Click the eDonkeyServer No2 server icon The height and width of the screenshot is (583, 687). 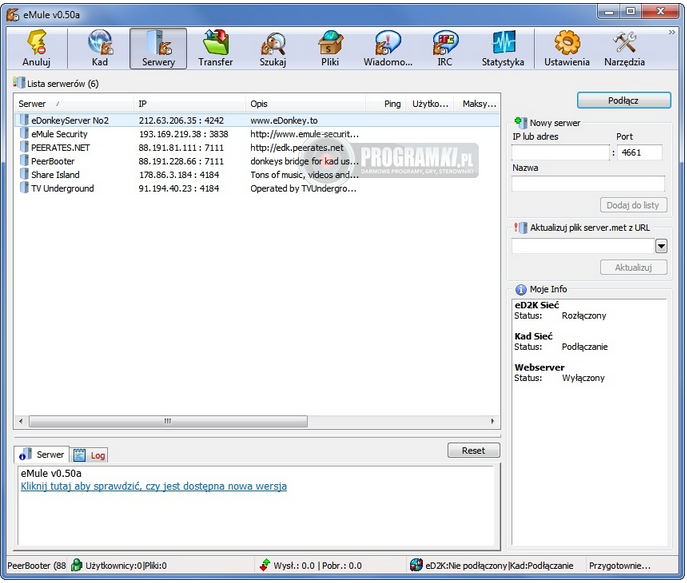[x=24, y=120]
